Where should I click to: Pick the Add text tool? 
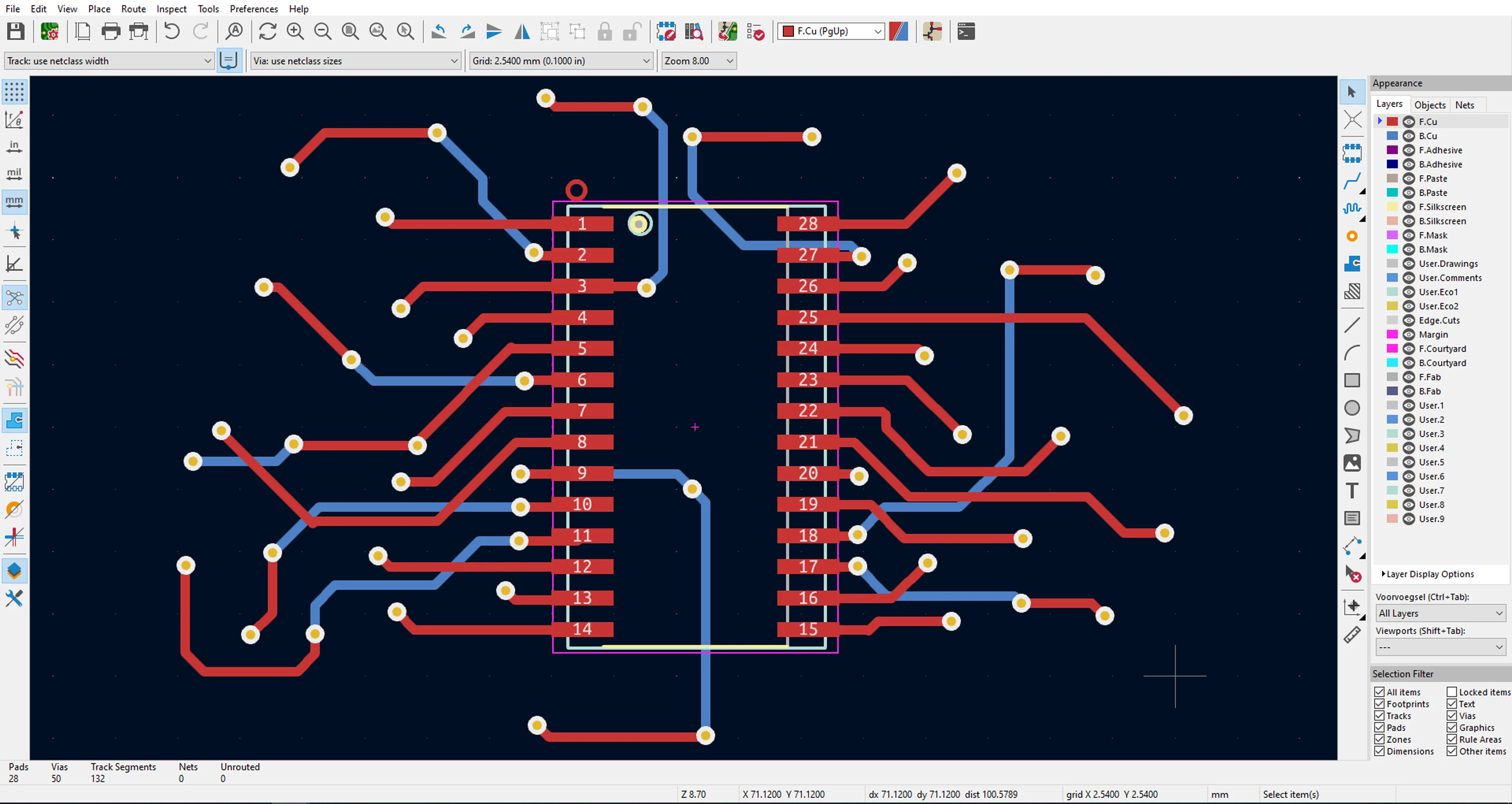pyautogui.click(x=1352, y=490)
